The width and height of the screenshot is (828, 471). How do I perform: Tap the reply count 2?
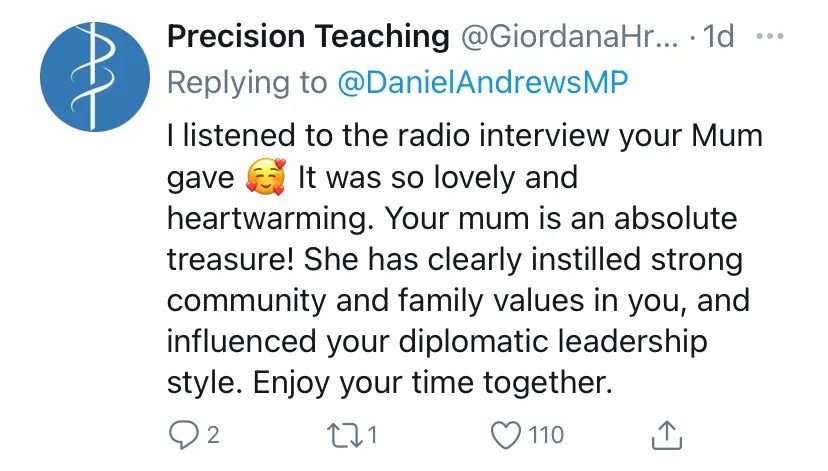213,436
